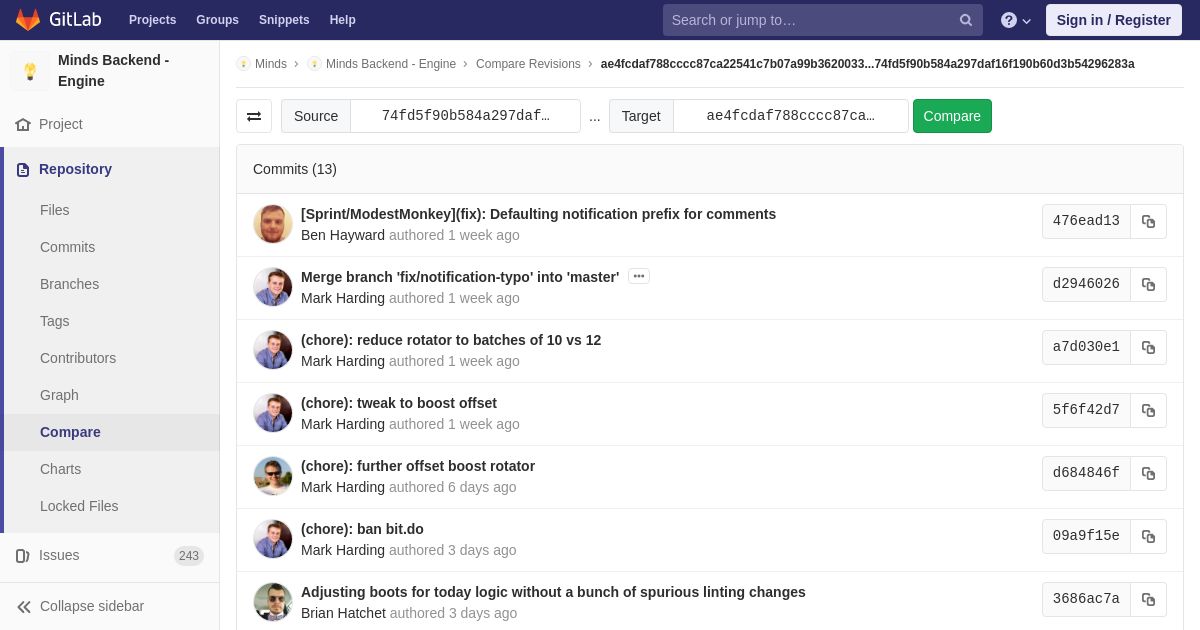Open the Target revision dropdown
The width and height of the screenshot is (1200, 630).
tap(790, 116)
